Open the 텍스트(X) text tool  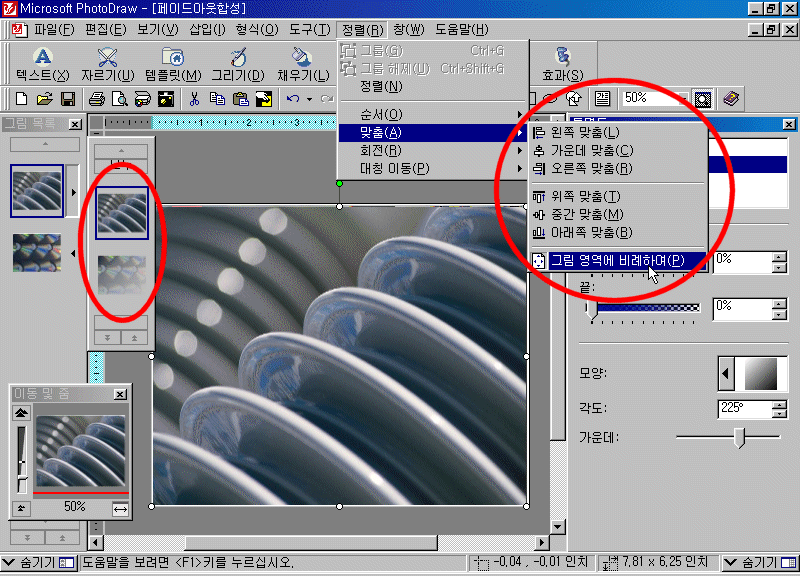43,65
